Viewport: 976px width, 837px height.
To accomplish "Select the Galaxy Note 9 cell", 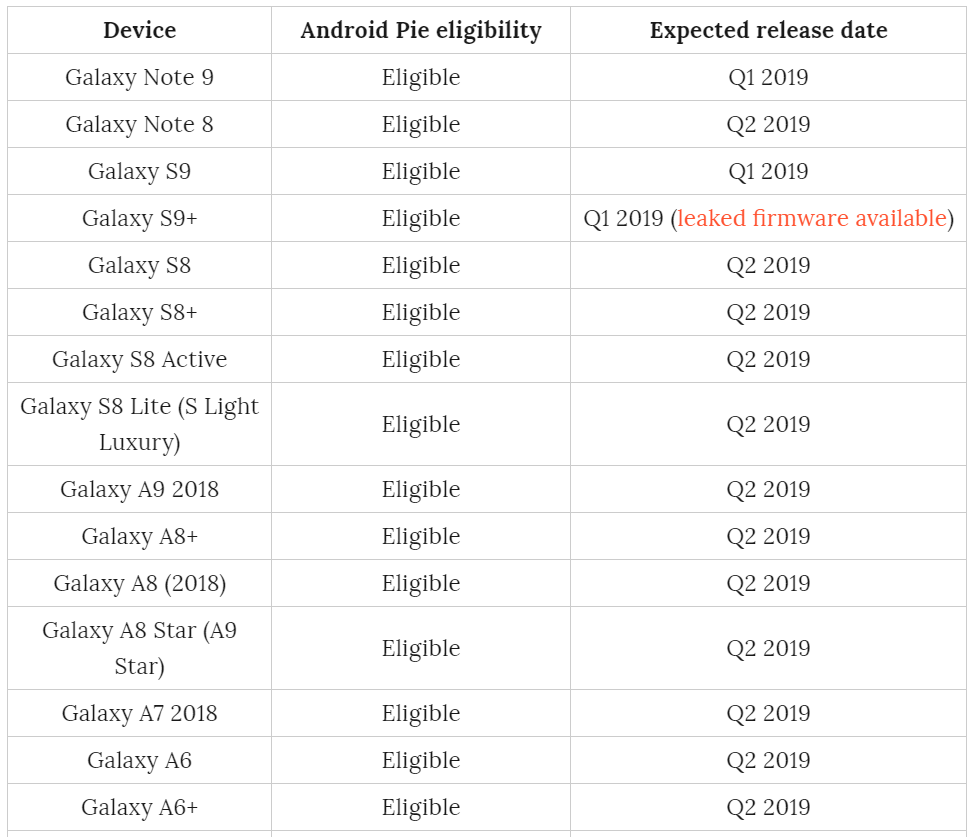I will pos(139,77).
